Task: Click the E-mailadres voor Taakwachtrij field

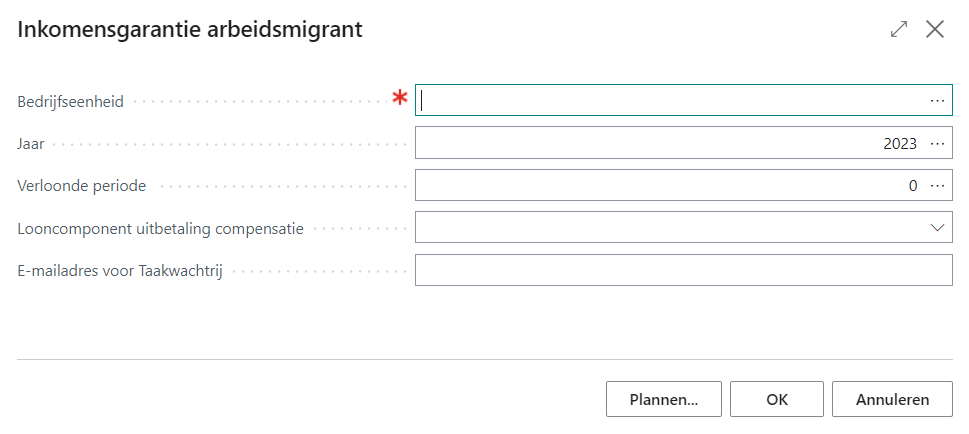Action: [684, 270]
